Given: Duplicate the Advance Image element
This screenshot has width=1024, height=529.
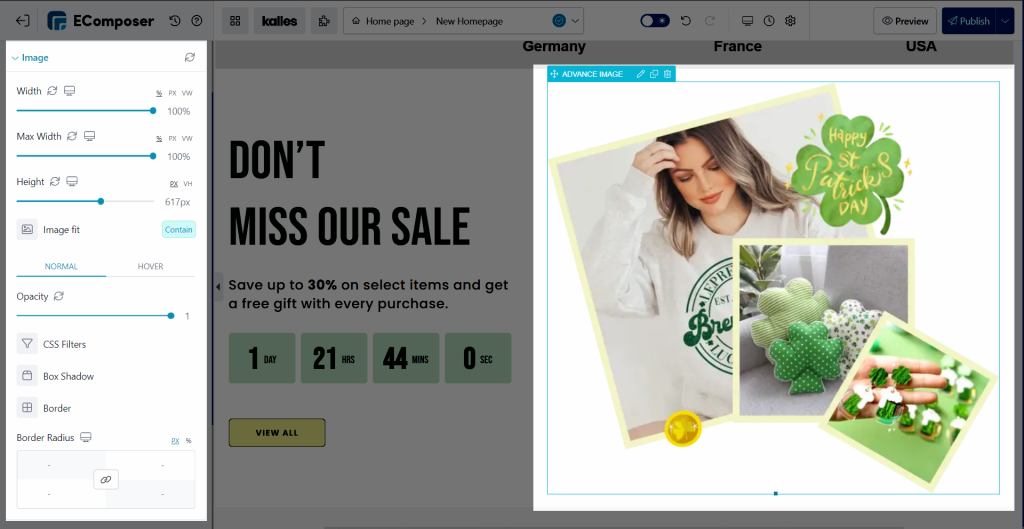Looking at the screenshot, I should [654, 74].
